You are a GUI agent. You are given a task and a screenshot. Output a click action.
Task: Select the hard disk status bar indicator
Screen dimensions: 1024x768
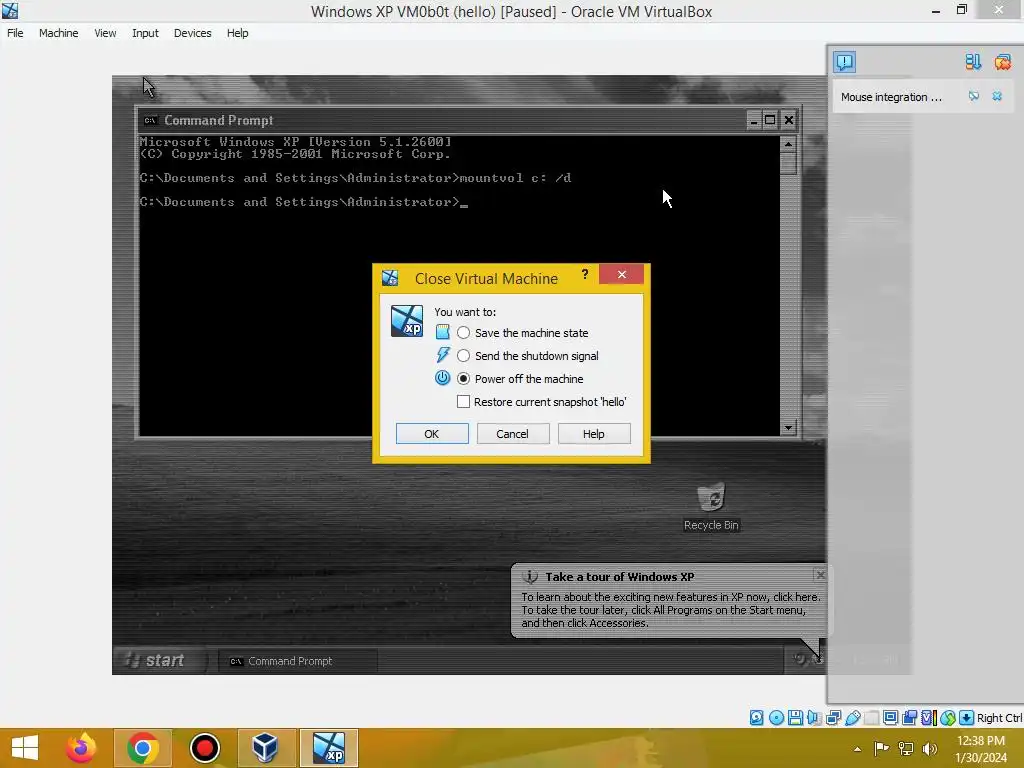(x=756, y=718)
